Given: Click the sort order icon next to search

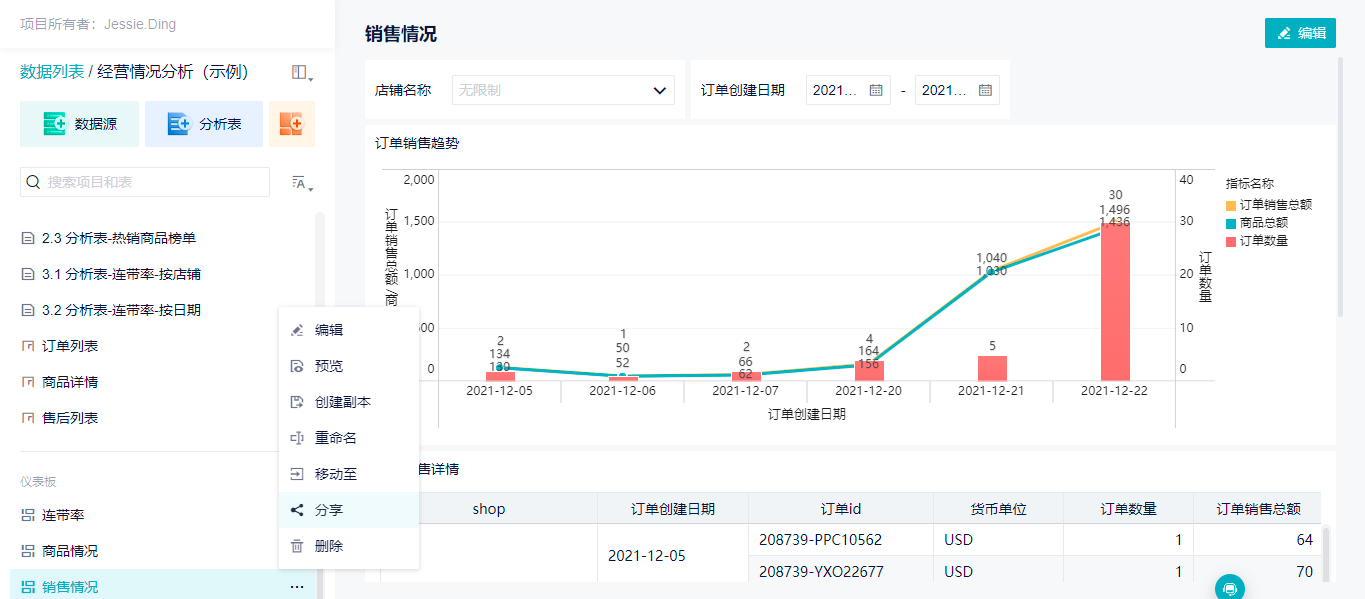Looking at the screenshot, I should (301, 182).
